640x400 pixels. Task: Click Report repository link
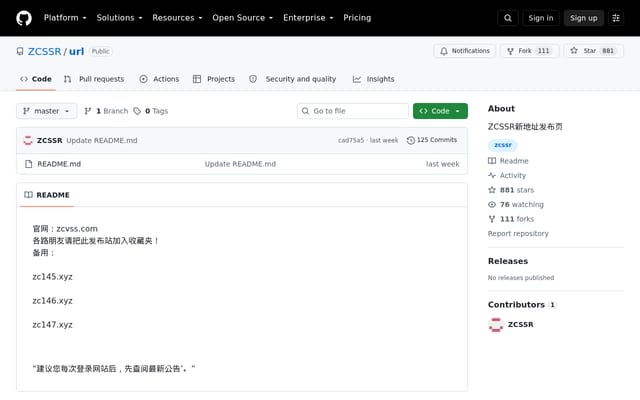click(518, 233)
